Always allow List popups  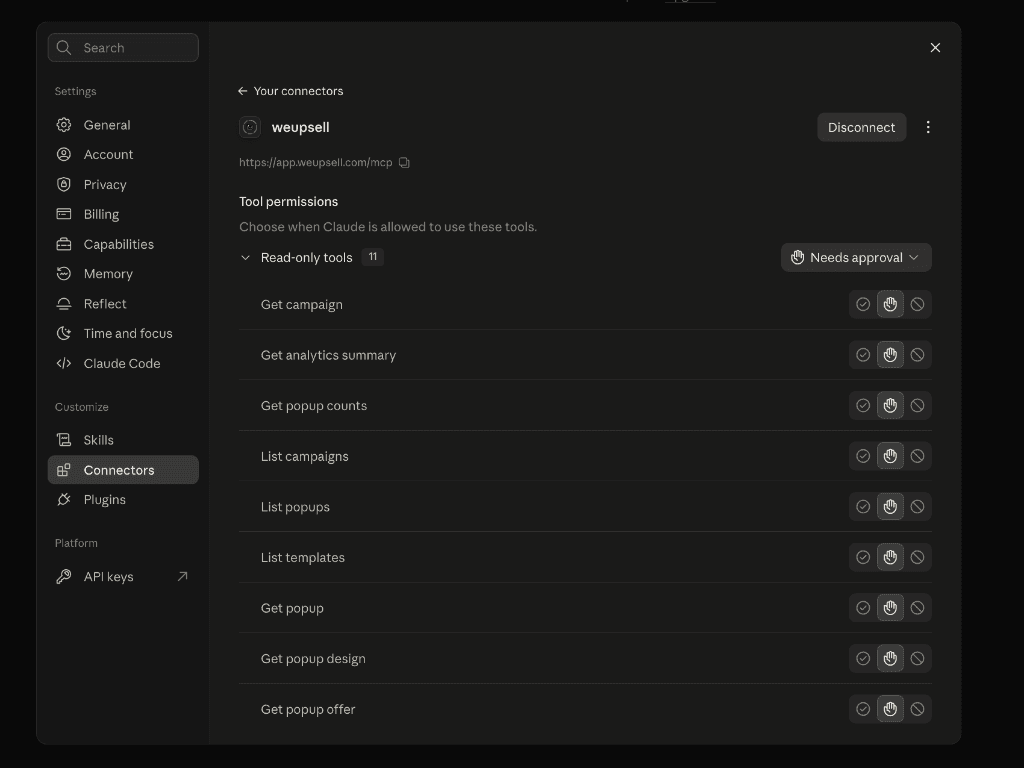pos(863,507)
